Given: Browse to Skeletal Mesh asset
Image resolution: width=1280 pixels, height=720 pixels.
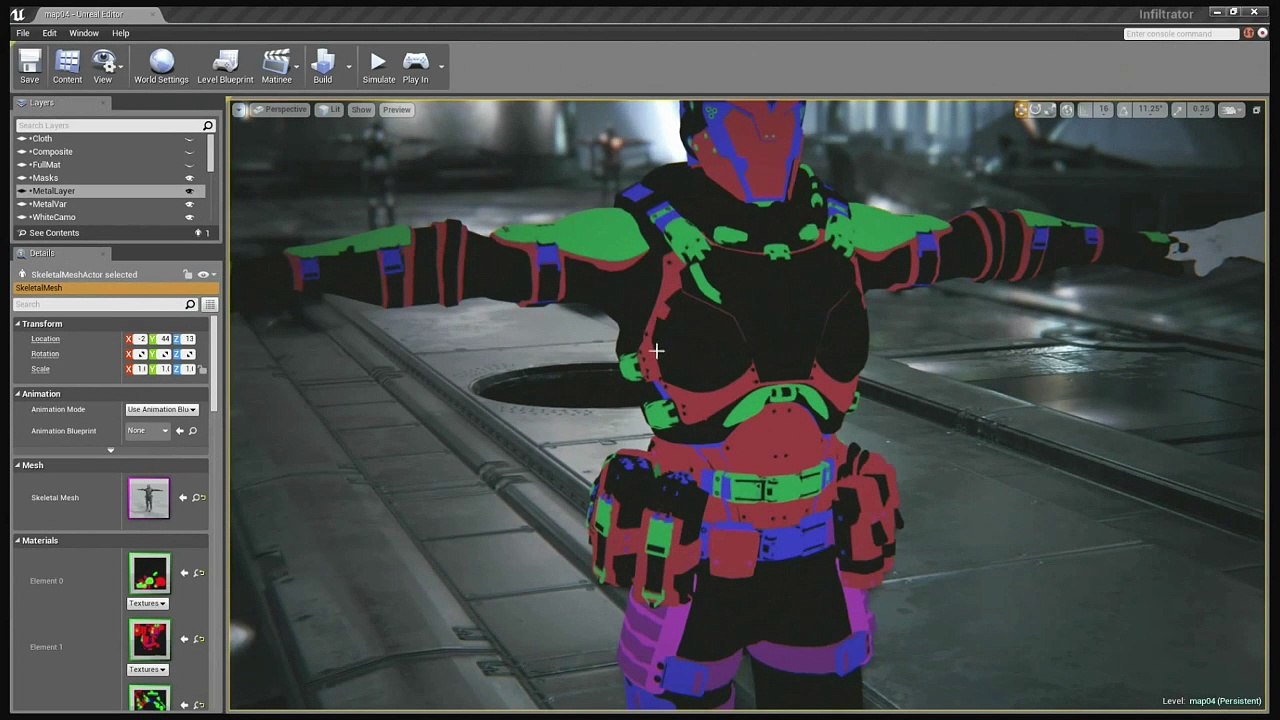Looking at the screenshot, I should coord(198,497).
